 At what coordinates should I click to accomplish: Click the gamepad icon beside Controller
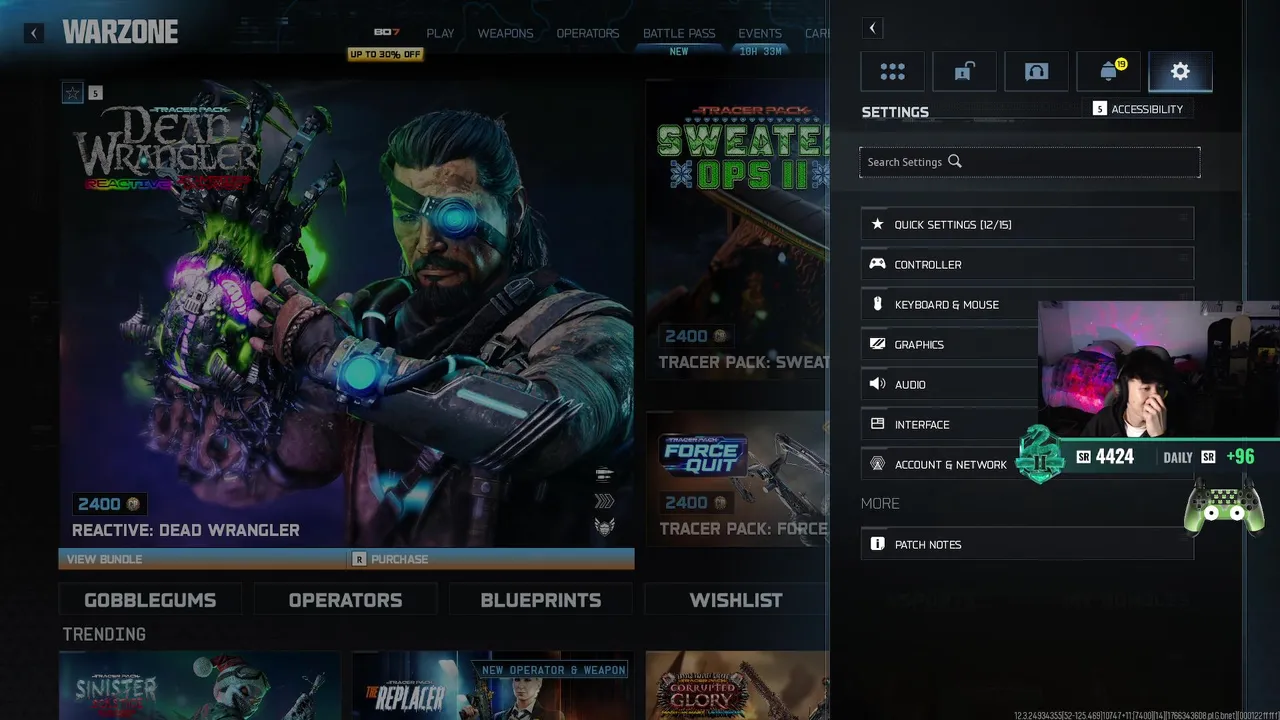pyautogui.click(x=877, y=264)
